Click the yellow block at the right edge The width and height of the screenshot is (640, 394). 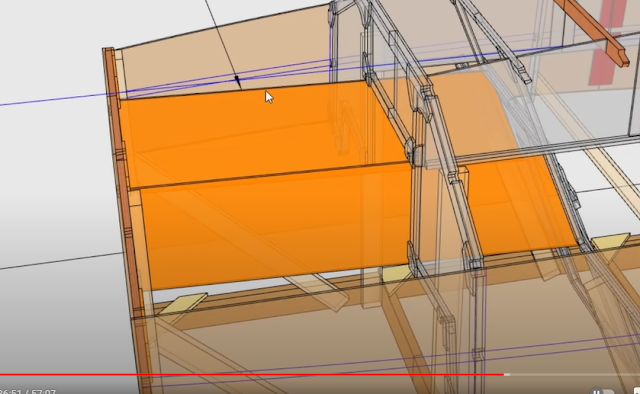click(611, 241)
